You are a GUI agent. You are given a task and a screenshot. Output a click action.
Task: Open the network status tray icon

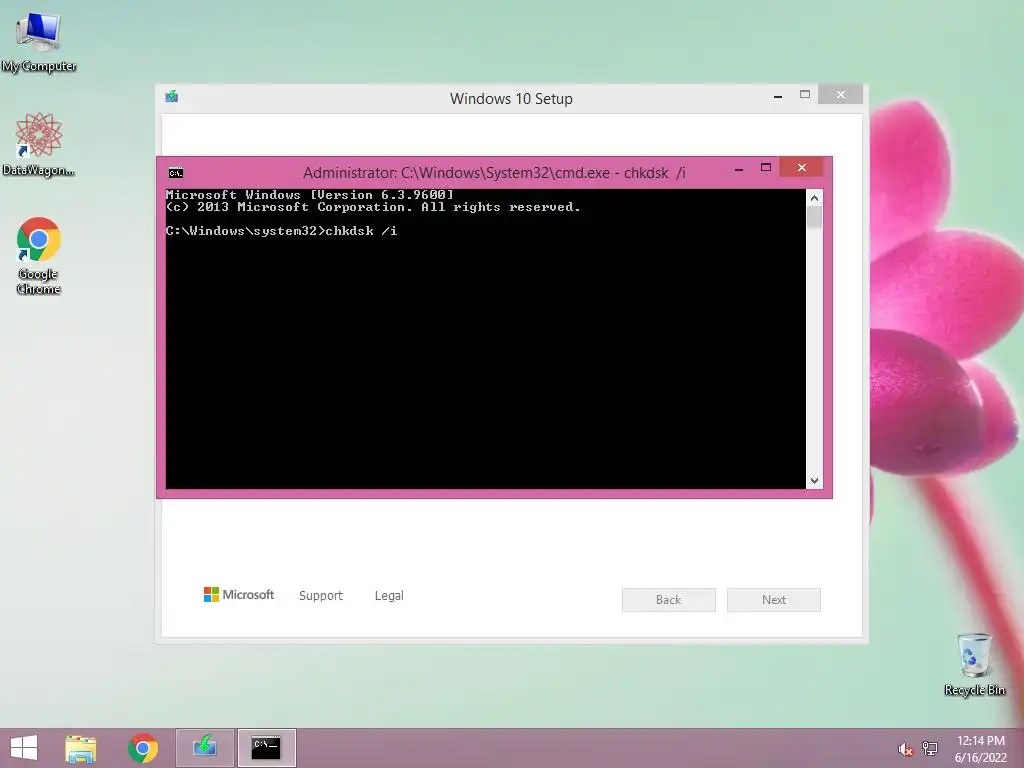(x=930, y=749)
